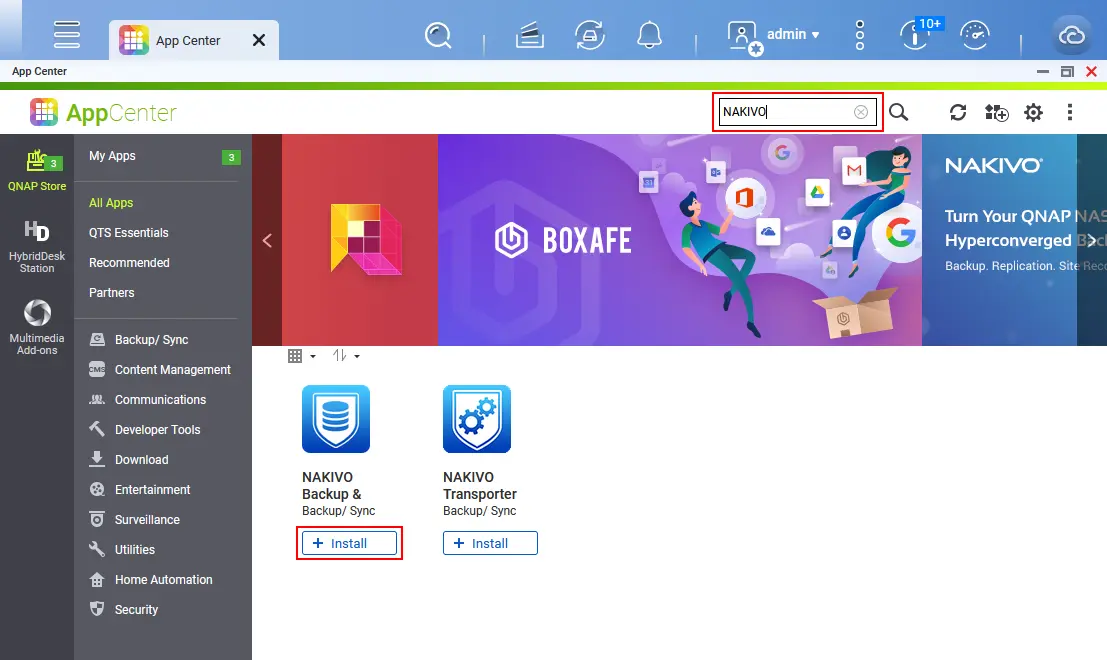Open the admin user menu
1107x660 pixels.
pos(774,35)
